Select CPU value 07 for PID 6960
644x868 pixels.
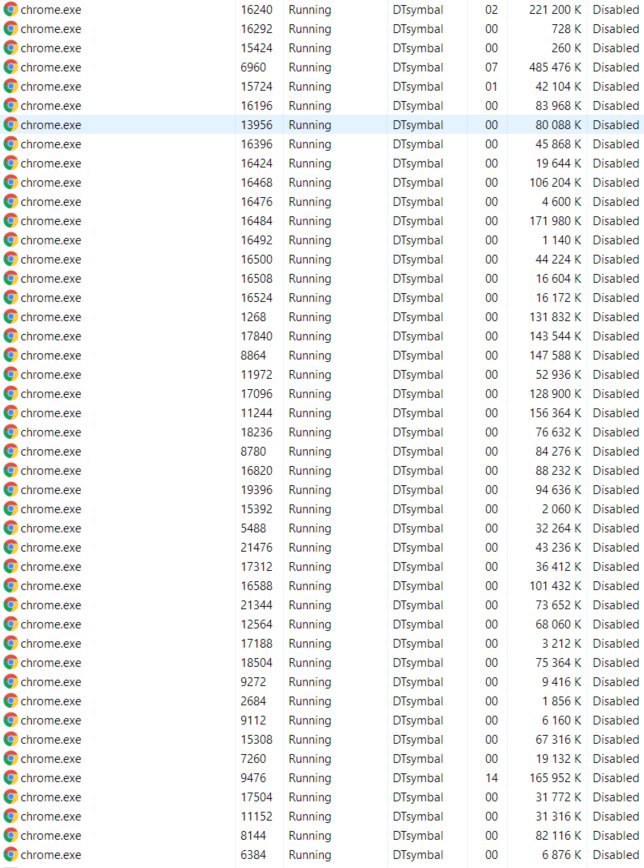492,67
